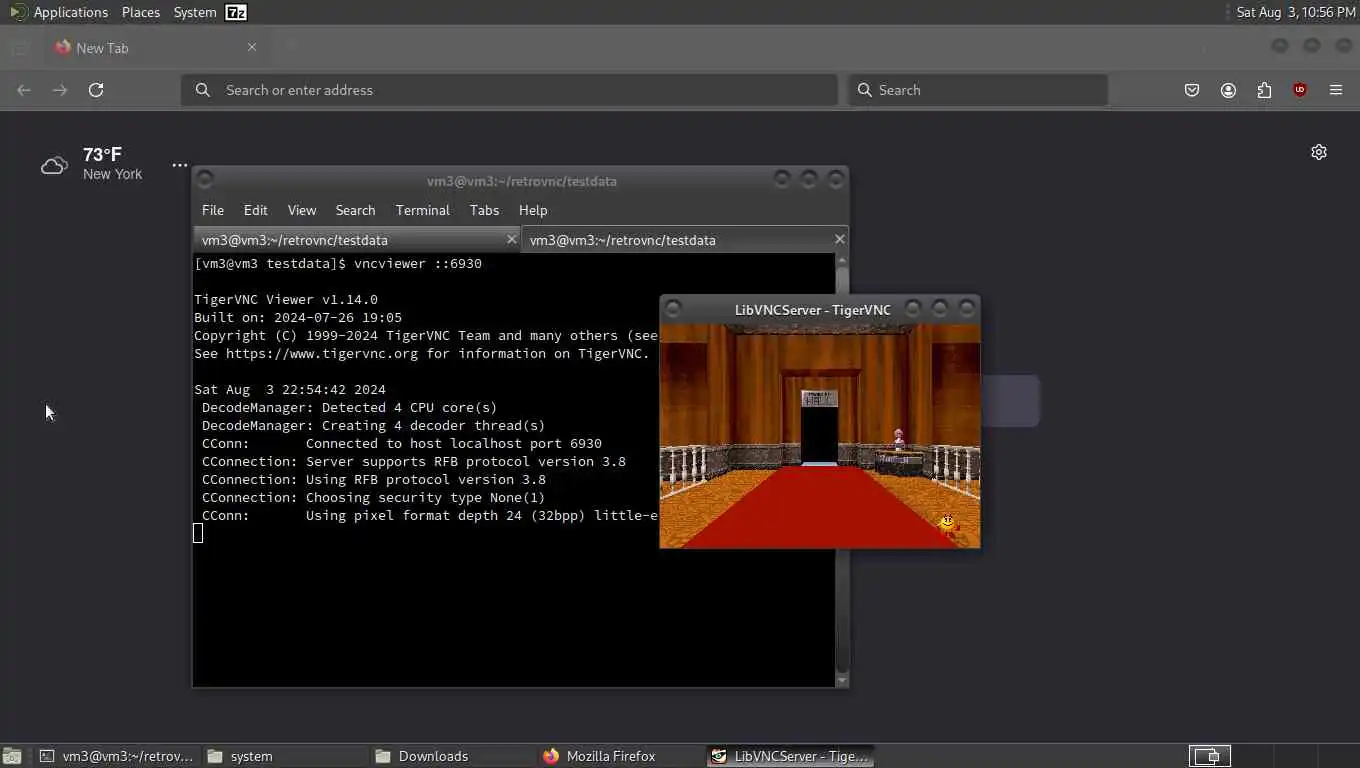Reload the page in Firefox
Viewport: 1360px width, 768px height.
click(96, 90)
